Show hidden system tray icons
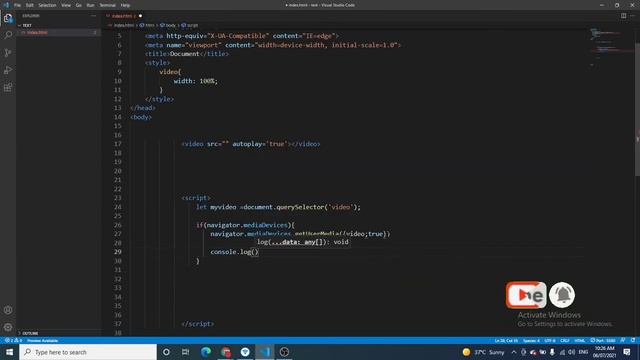 (513, 352)
